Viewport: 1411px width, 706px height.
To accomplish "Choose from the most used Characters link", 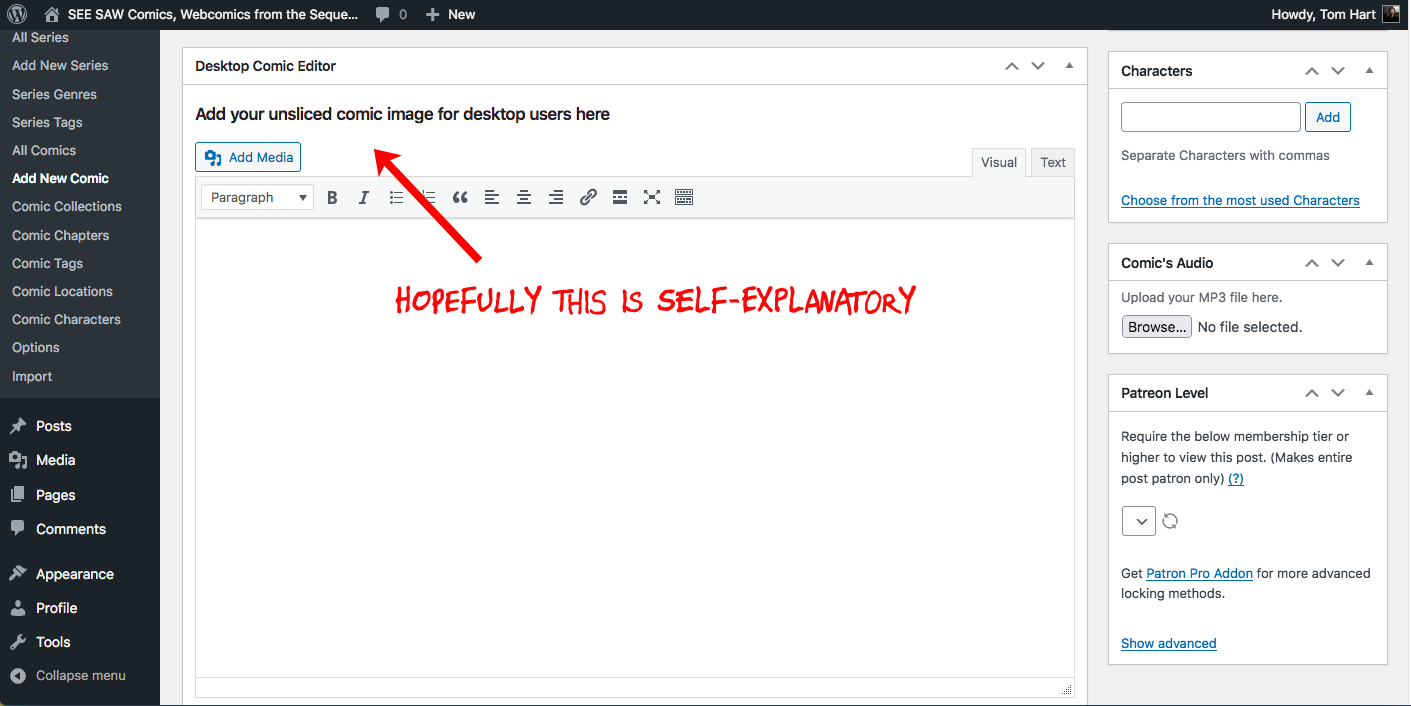I will point(1240,200).
